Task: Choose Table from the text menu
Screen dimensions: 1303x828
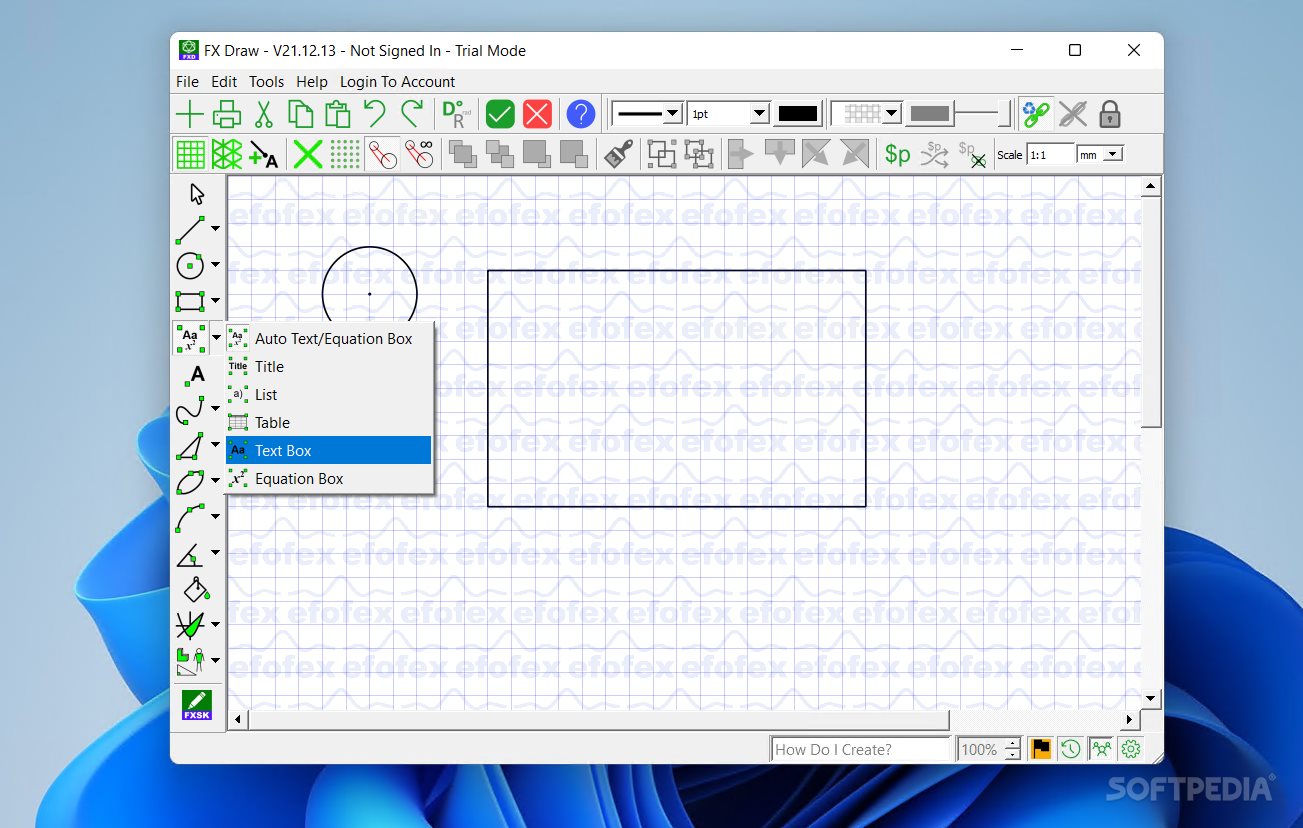Action: tap(329, 423)
